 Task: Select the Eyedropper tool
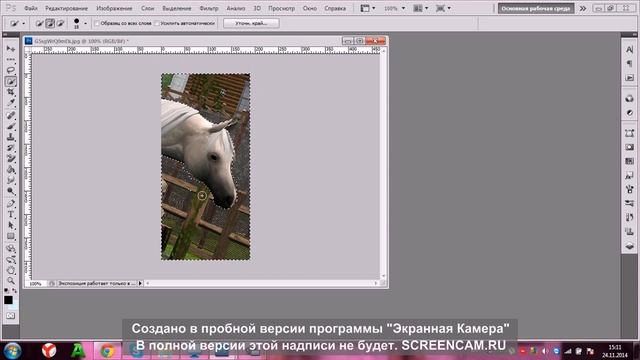coord(11,103)
